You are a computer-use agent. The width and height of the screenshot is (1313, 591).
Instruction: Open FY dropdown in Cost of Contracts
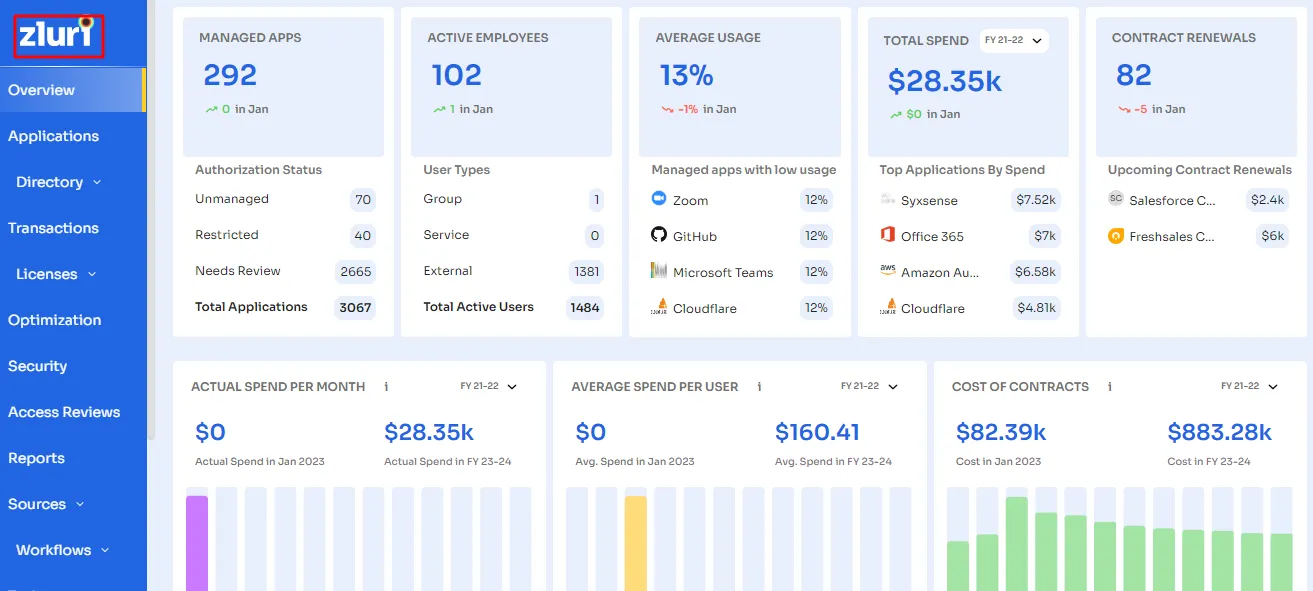[x=1249, y=386]
